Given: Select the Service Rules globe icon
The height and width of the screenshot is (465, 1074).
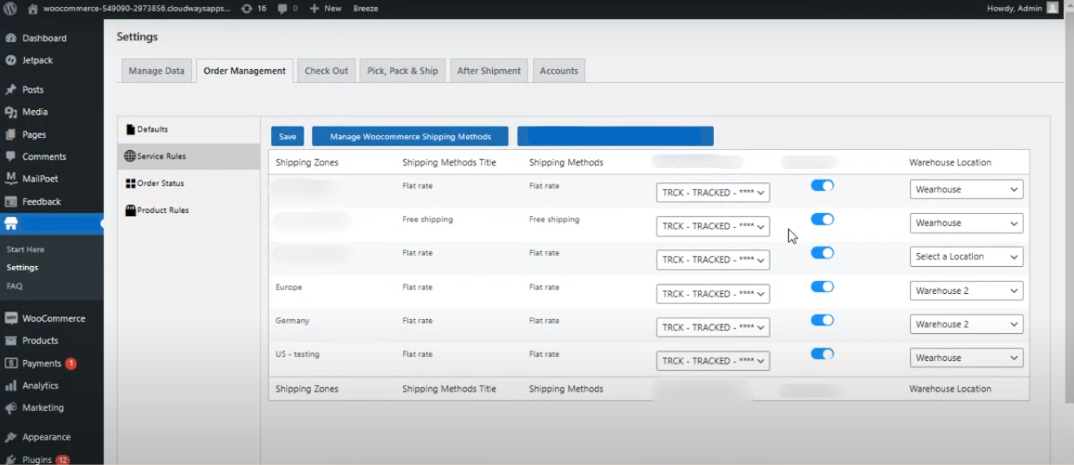Looking at the screenshot, I should 129,156.
